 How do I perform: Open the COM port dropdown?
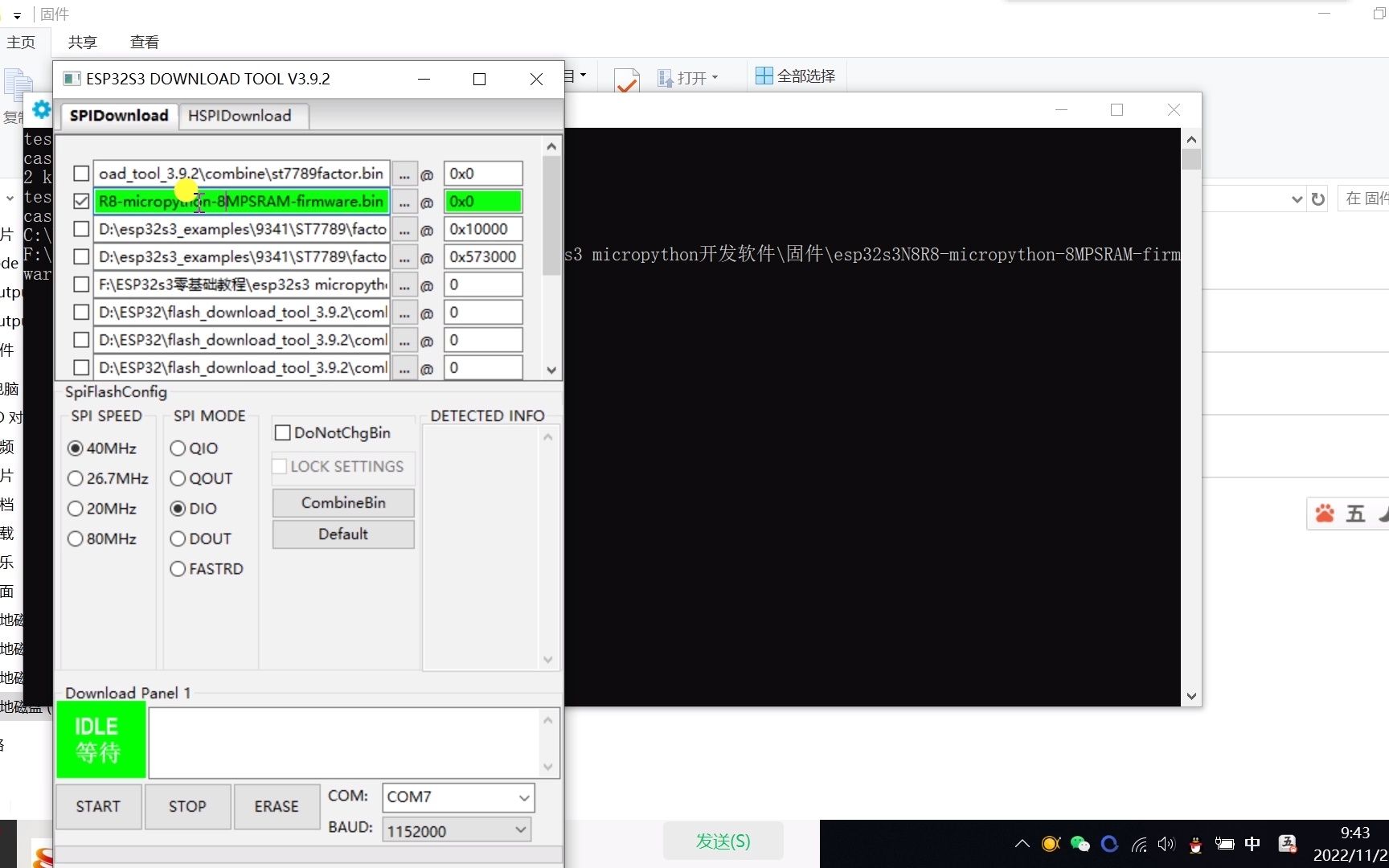[x=458, y=797]
